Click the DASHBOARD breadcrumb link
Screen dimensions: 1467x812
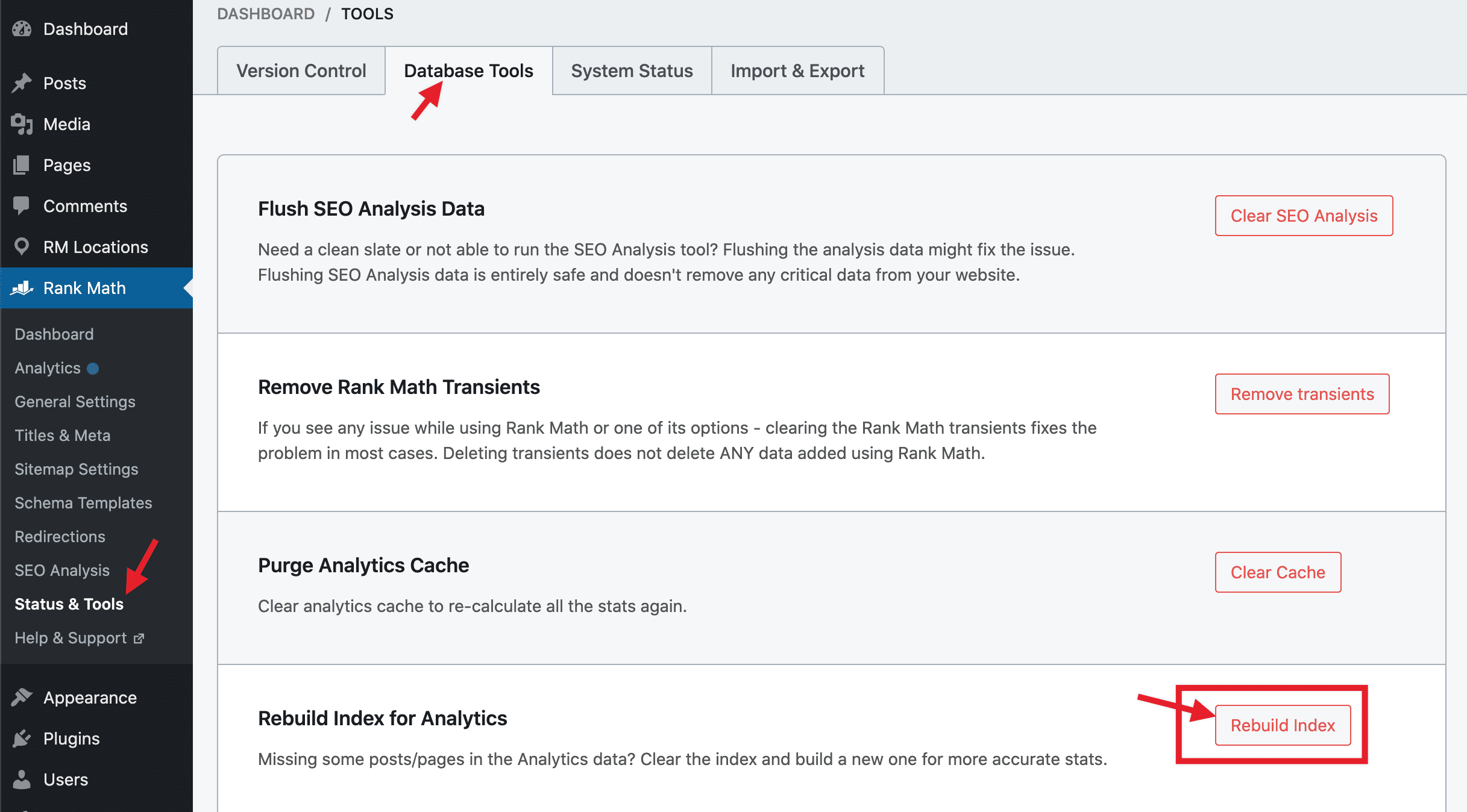(x=266, y=13)
